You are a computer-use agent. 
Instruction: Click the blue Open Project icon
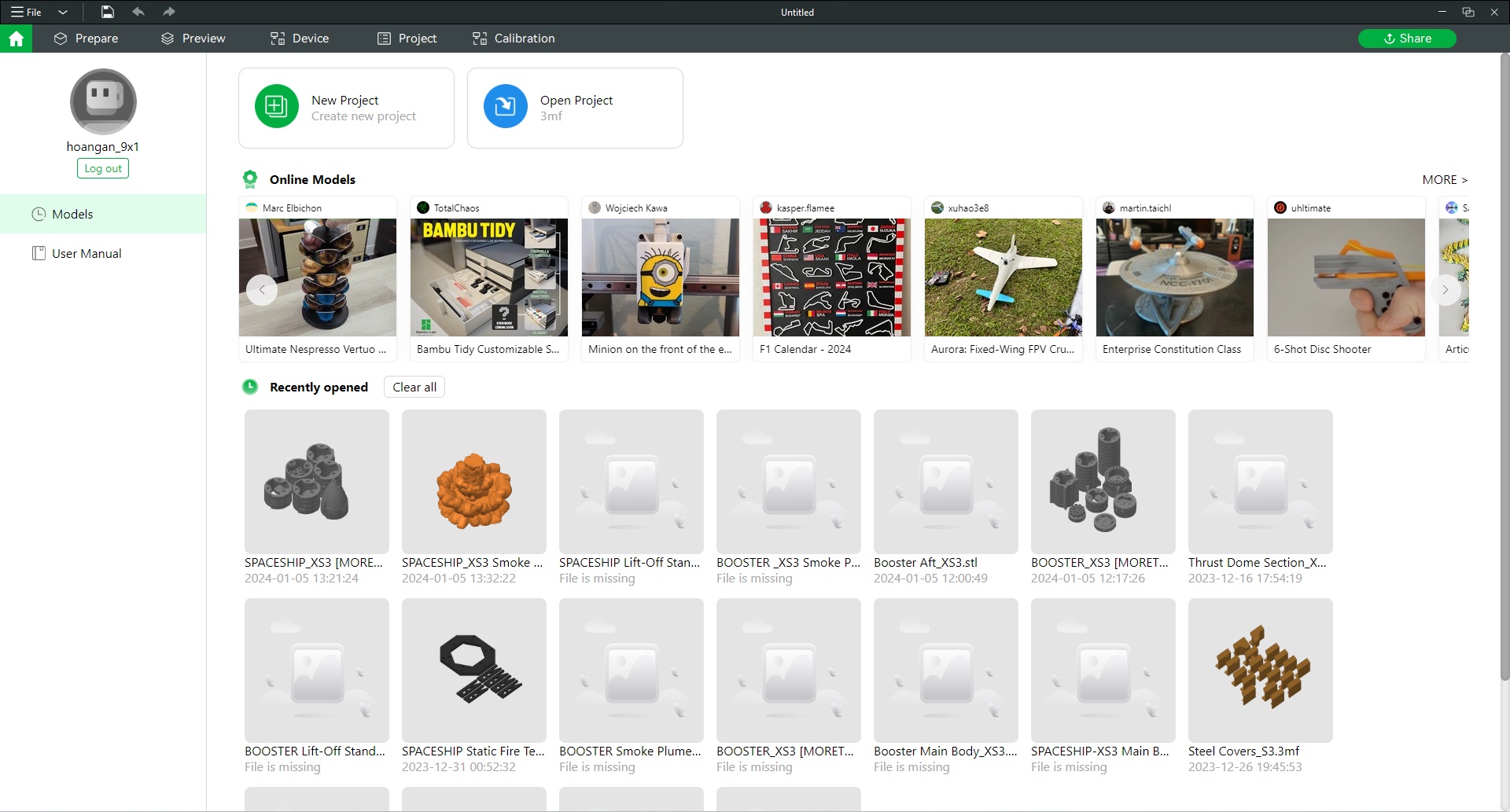point(505,107)
